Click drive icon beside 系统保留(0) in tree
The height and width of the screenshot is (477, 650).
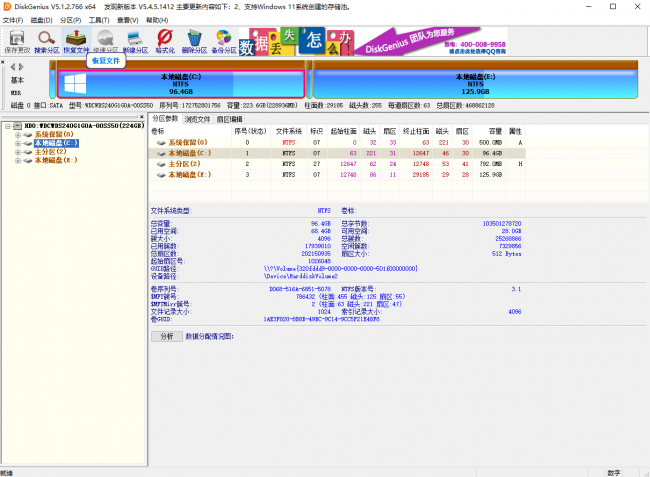tap(28, 134)
